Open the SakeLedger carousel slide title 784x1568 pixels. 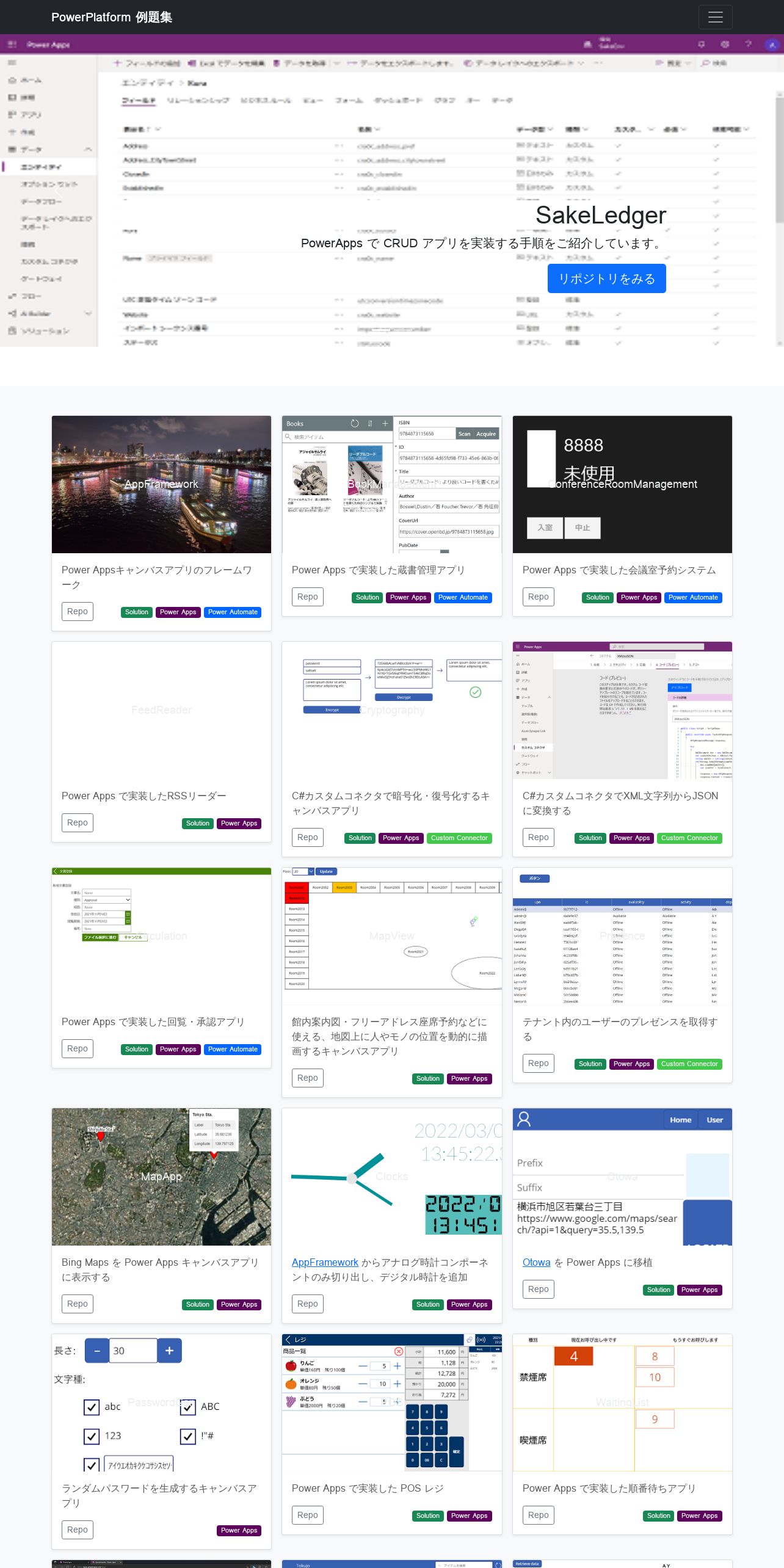pyautogui.click(x=601, y=215)
